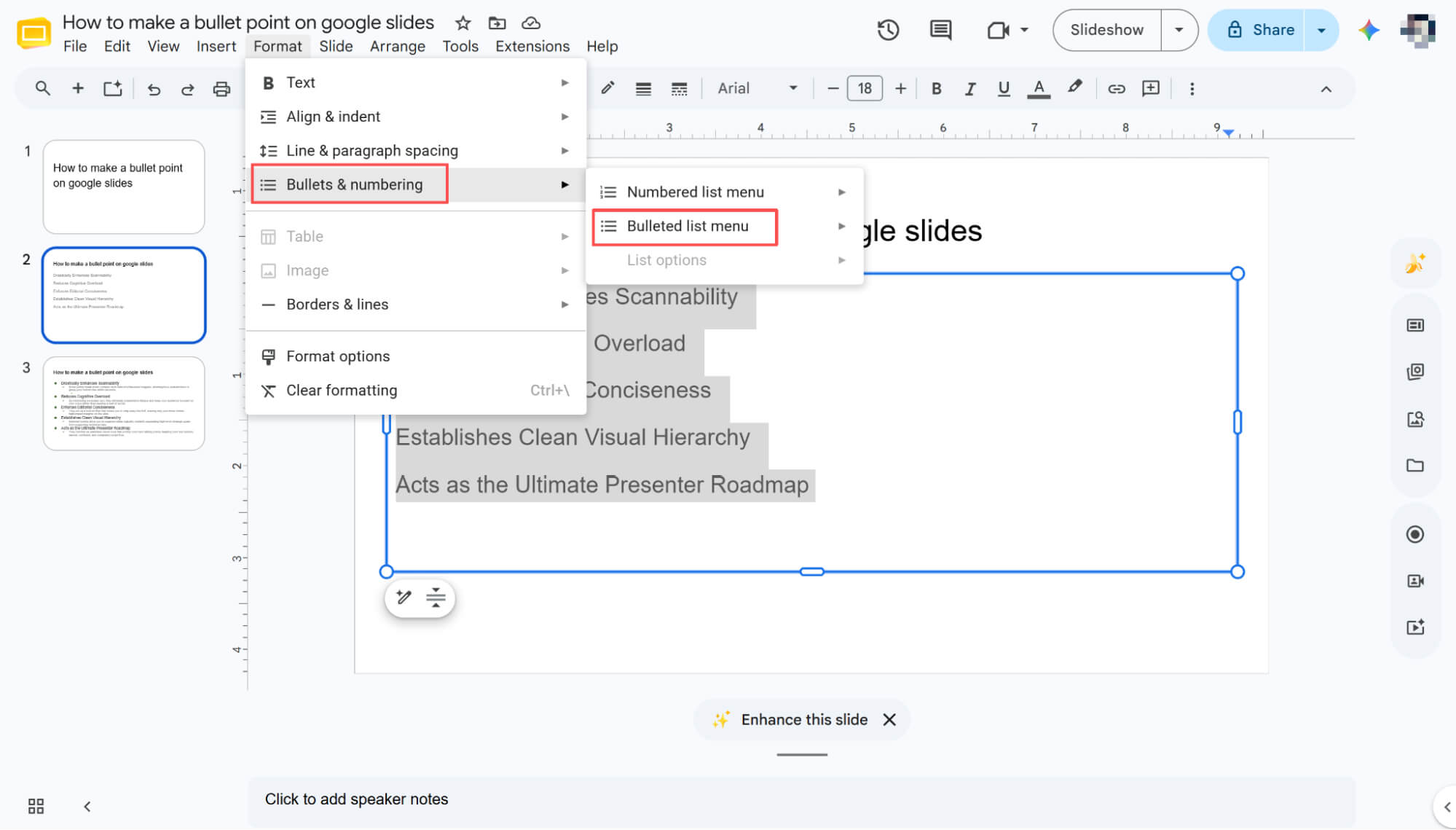
Task: Star the presentation with the star icon
Action: tap(463, 23)
